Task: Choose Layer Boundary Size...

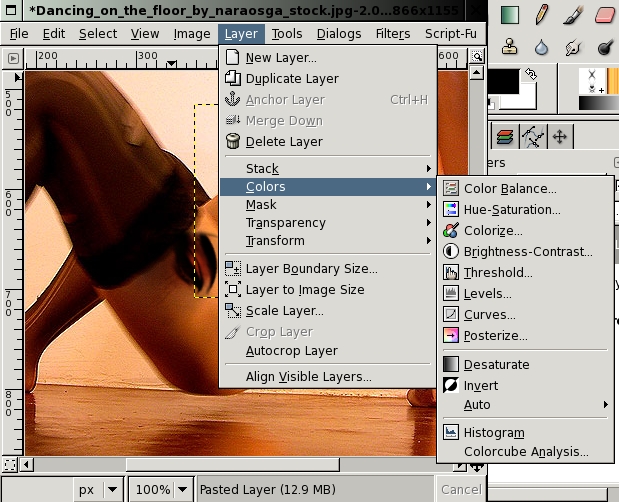Action: point(328,268)
